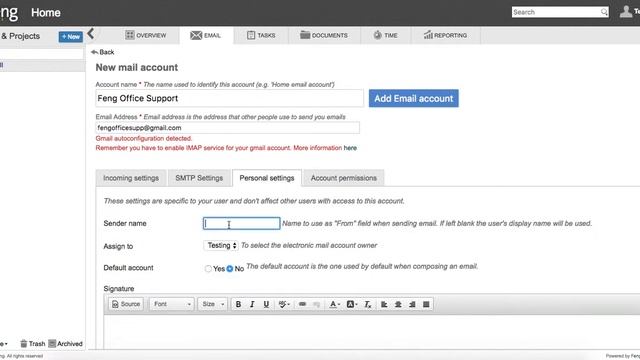Open the Overview tab
This screenshot has height=360, width=640.
click(x=146, y=36)
